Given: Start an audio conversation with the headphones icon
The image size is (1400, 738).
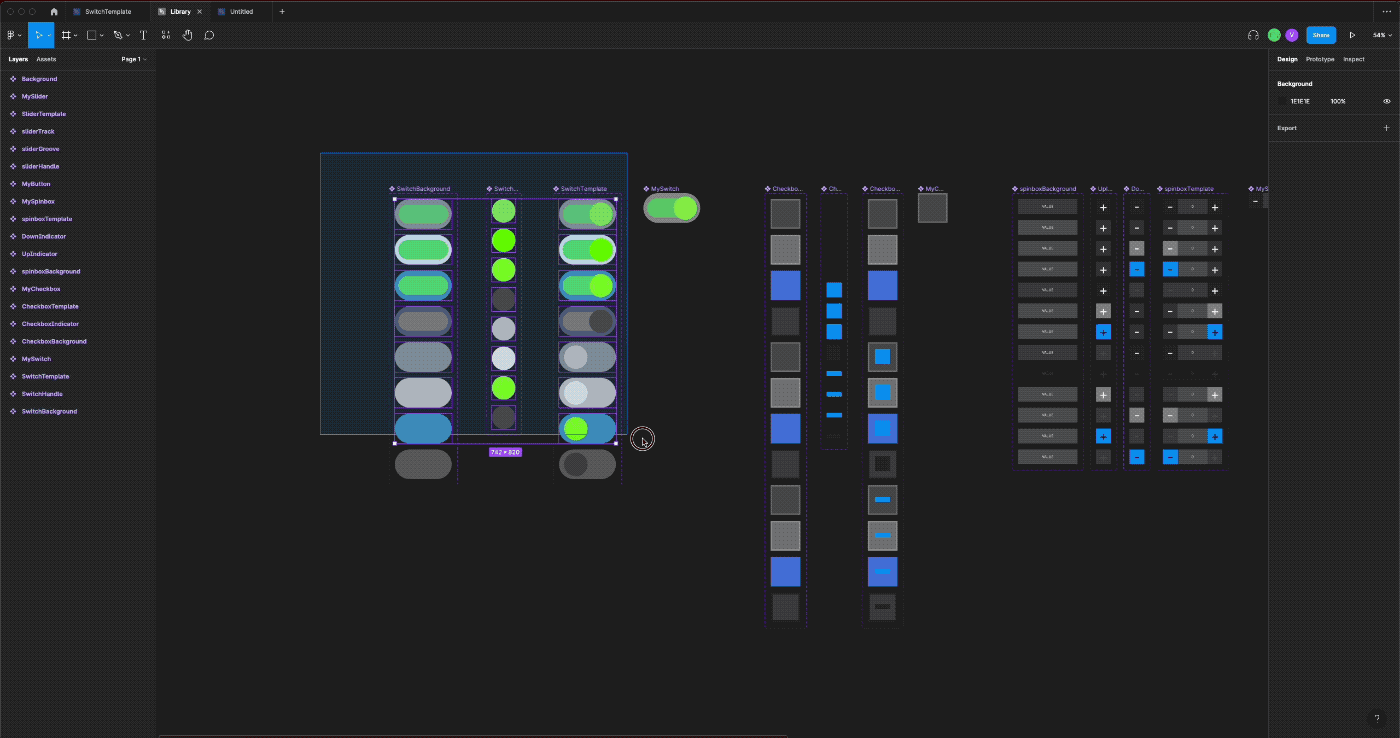Looking at the screenshot, I should (1253, 35).
